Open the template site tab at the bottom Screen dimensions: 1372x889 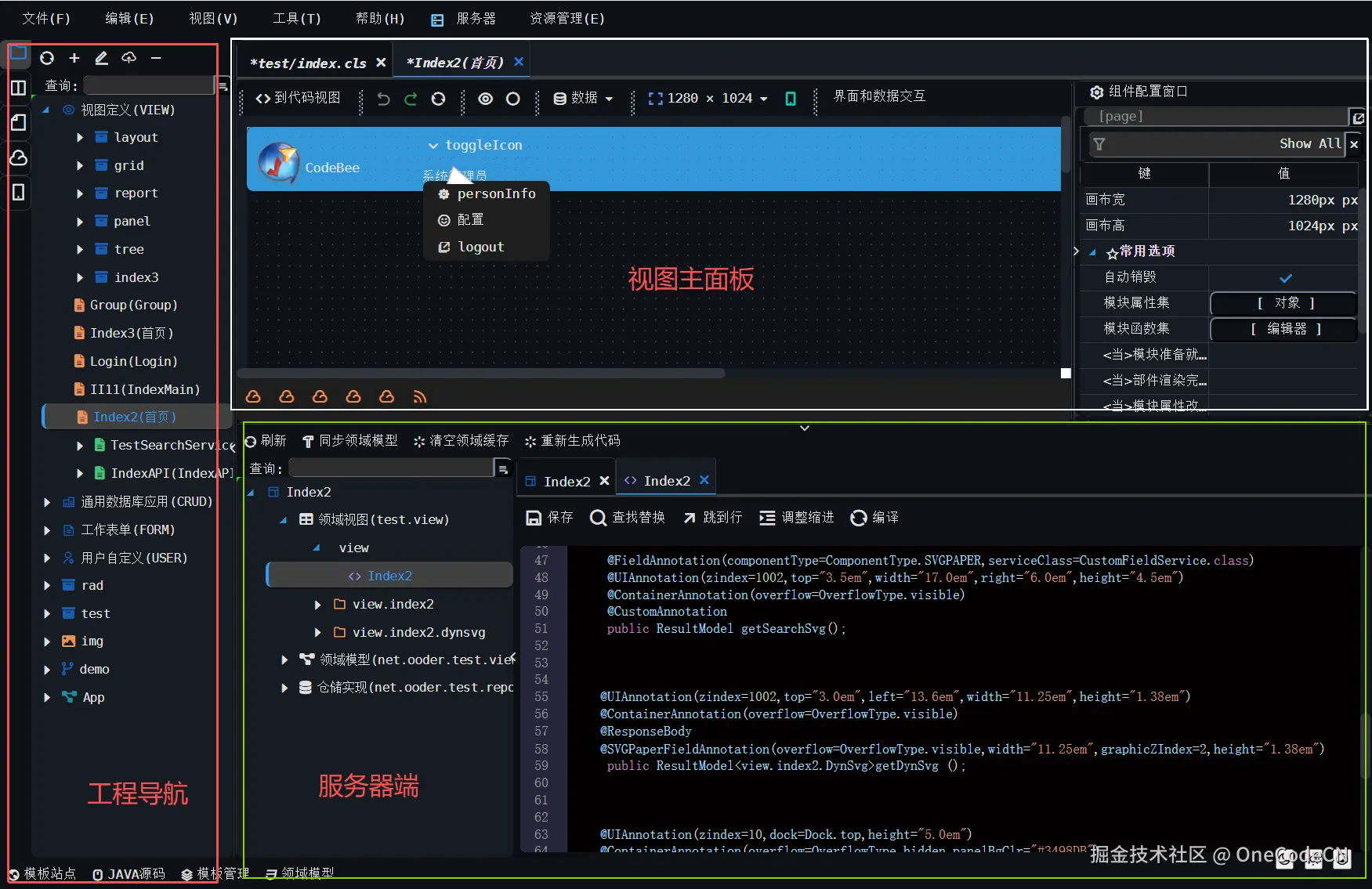coord(42,873)
